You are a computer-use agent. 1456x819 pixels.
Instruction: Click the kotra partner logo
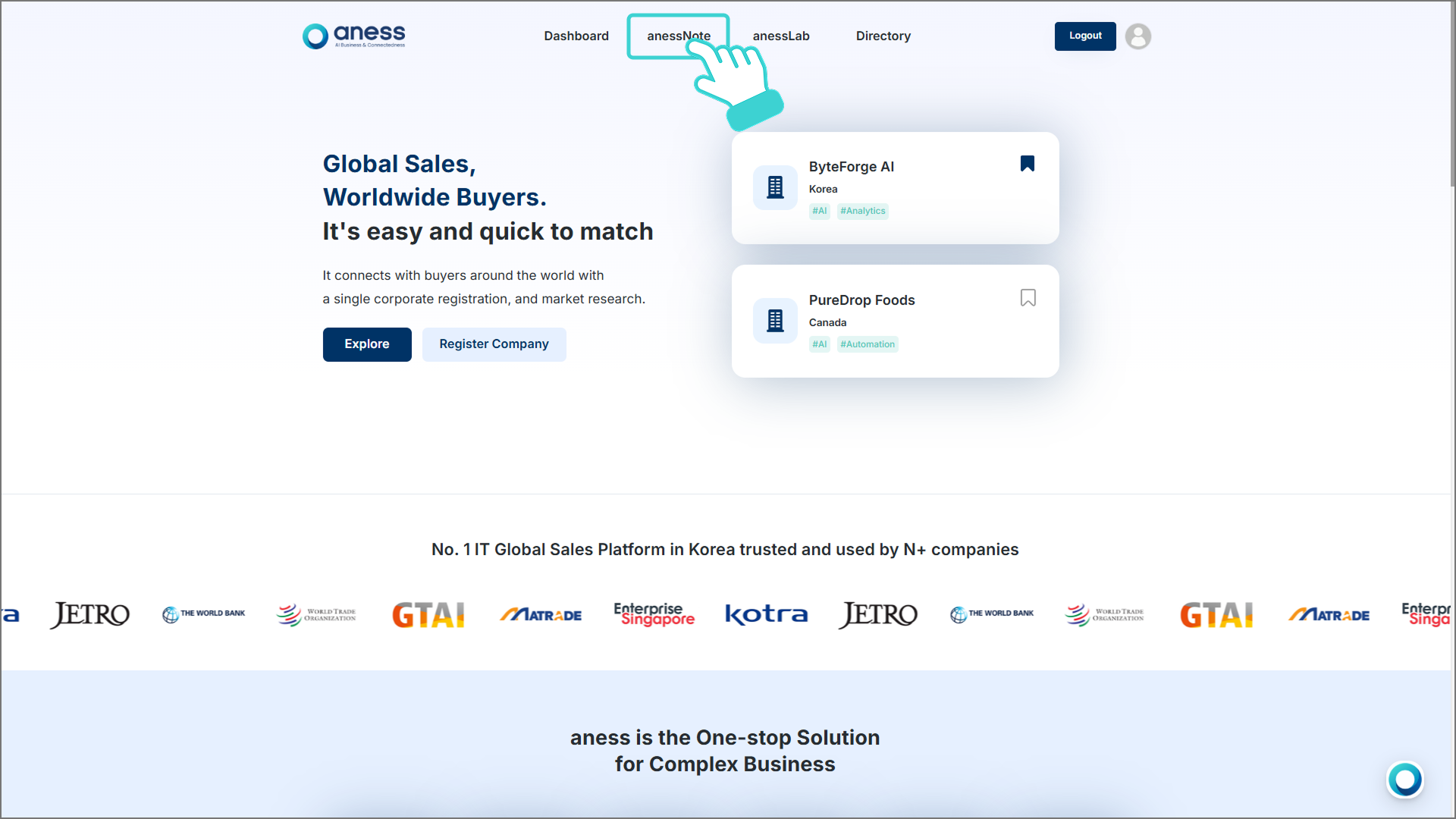(x=766, y=614)
